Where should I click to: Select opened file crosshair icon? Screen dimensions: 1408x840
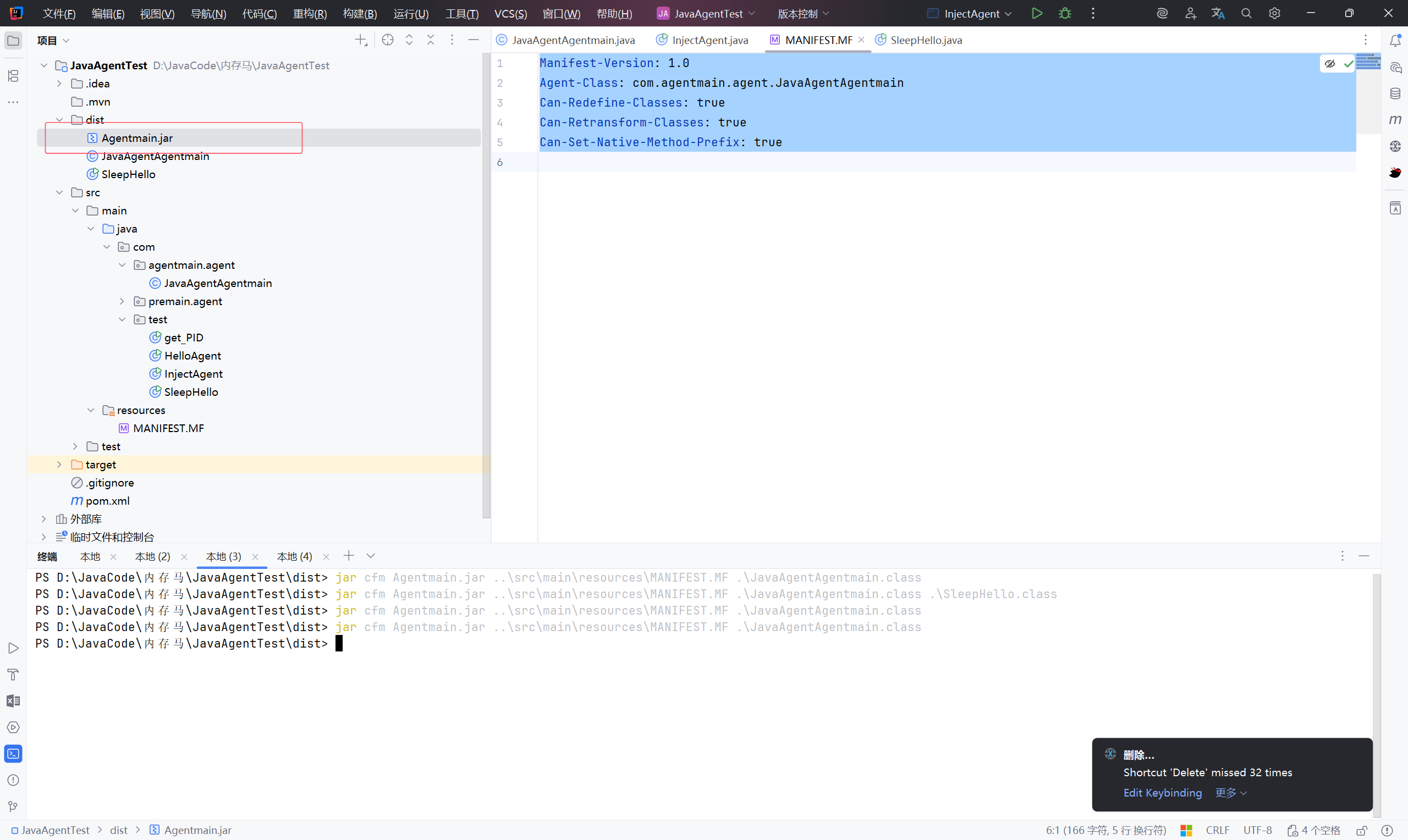pyautogui.click(x=388, y=40)
